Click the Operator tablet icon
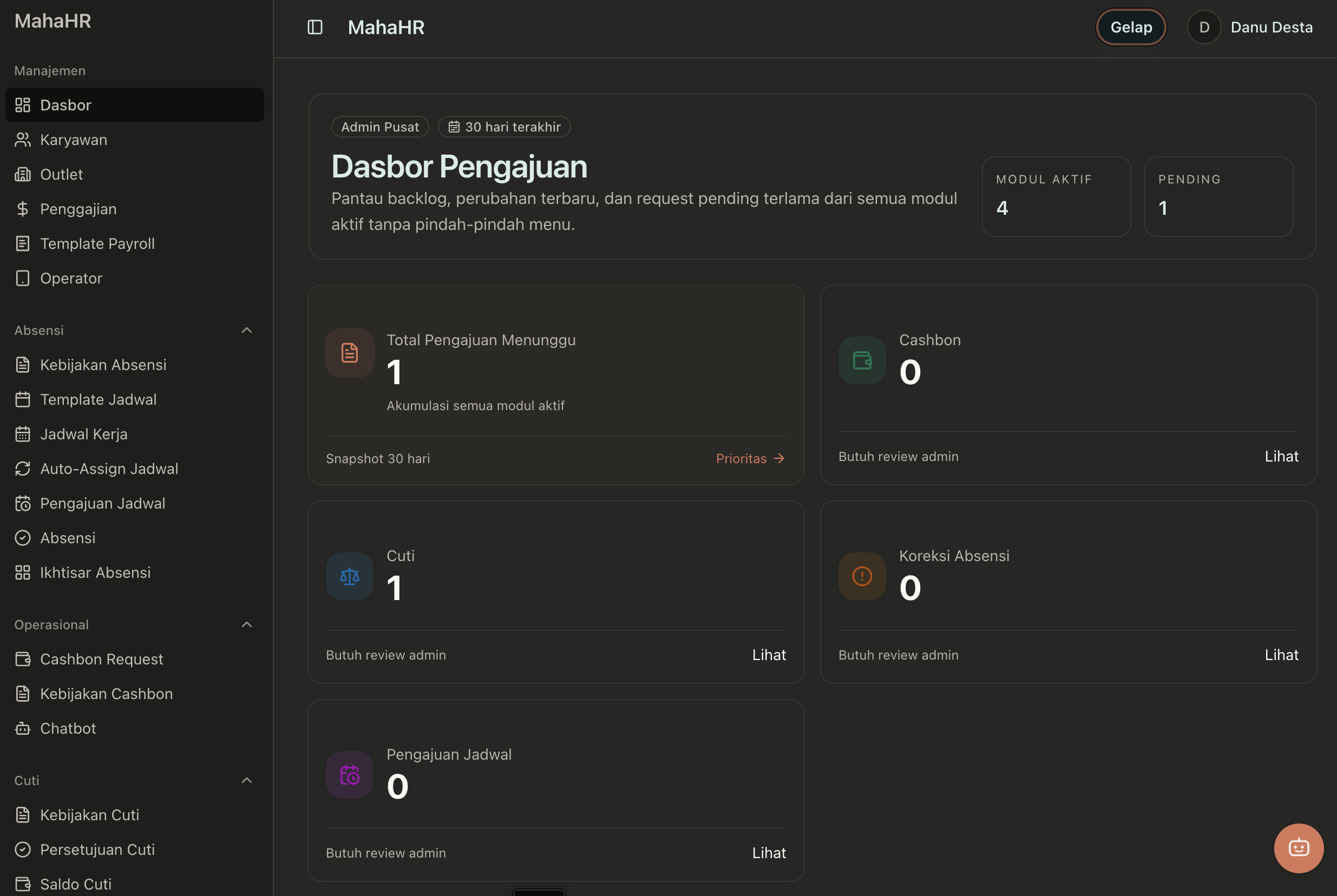 pos(22,278)
